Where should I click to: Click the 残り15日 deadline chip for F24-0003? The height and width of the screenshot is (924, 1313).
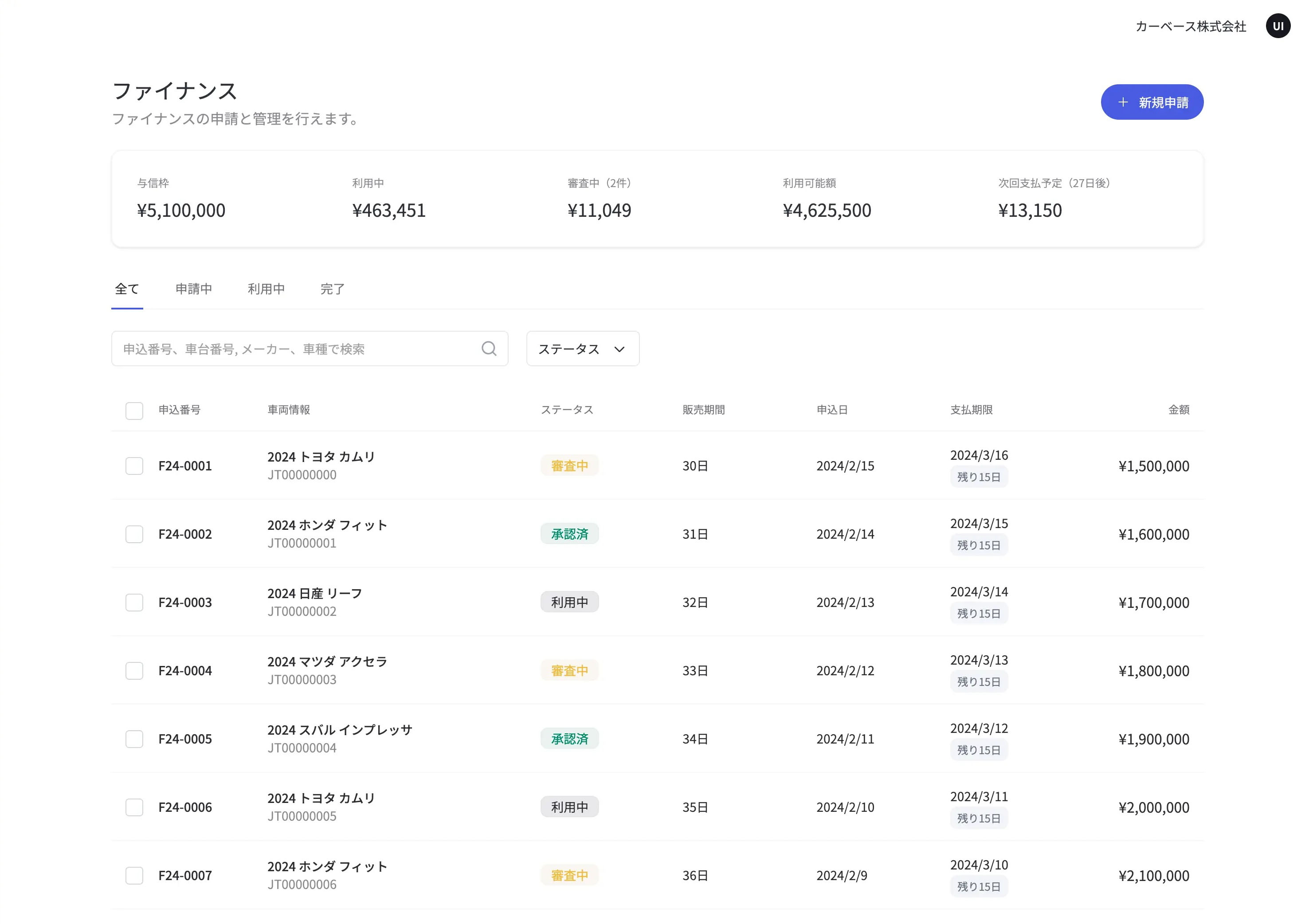tap(979, 613)
